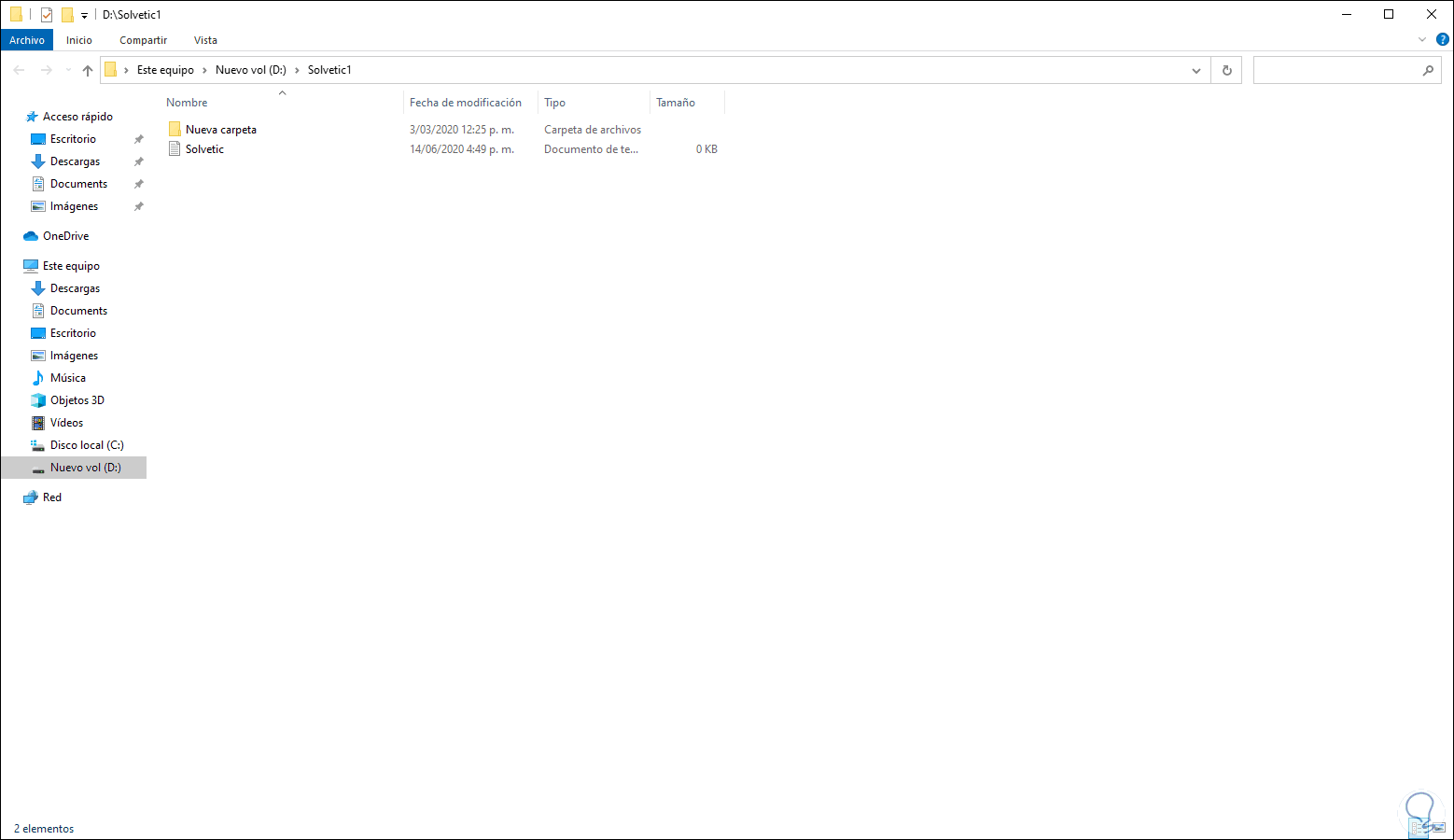Open Objetos 3D under Este equipo
The width and height of the screenshot is (1454, 840).
coord(76,399)
